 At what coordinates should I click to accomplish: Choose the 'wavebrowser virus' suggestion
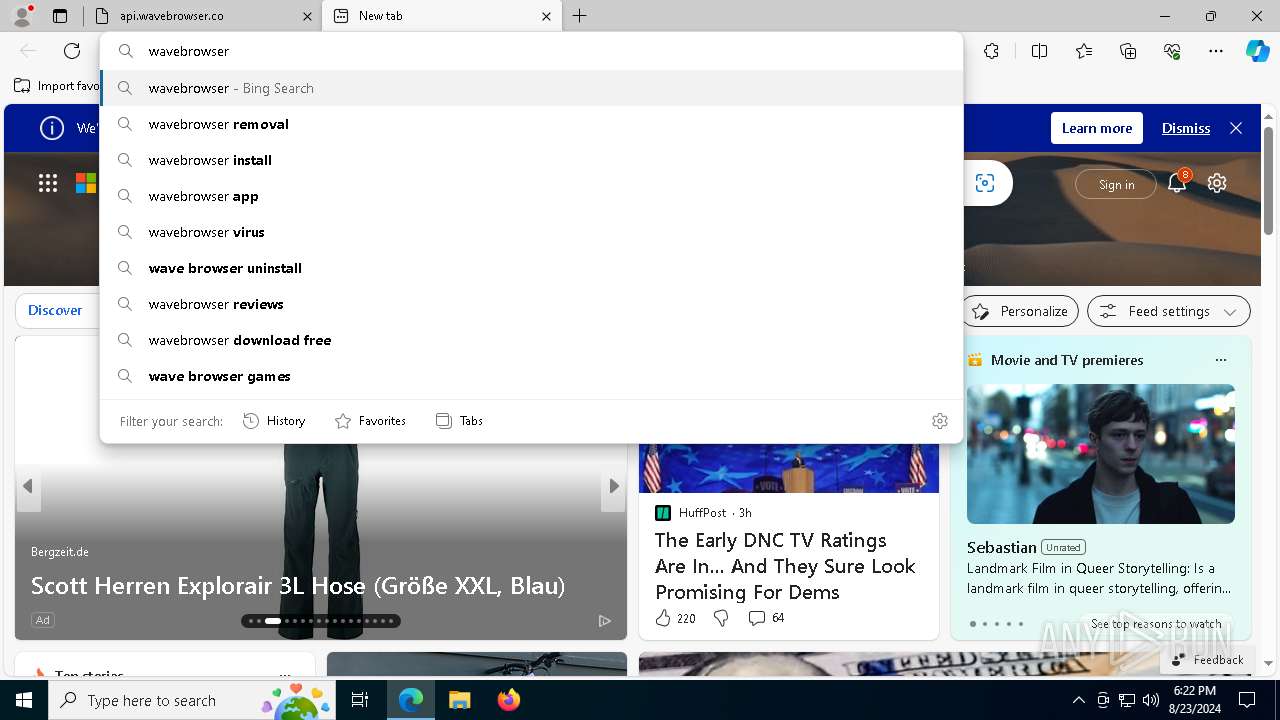coord(531,232)
